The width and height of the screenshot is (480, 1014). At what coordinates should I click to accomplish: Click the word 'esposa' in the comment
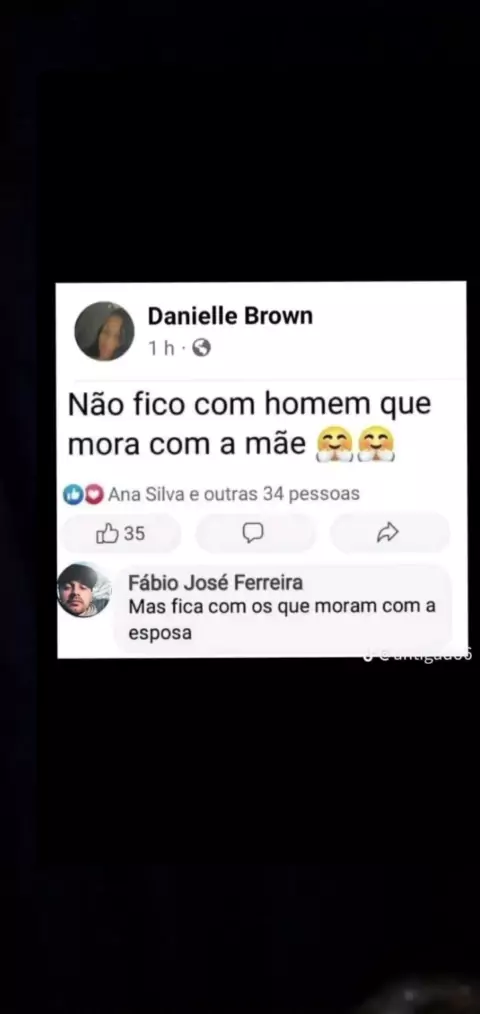tap(160, 634)
